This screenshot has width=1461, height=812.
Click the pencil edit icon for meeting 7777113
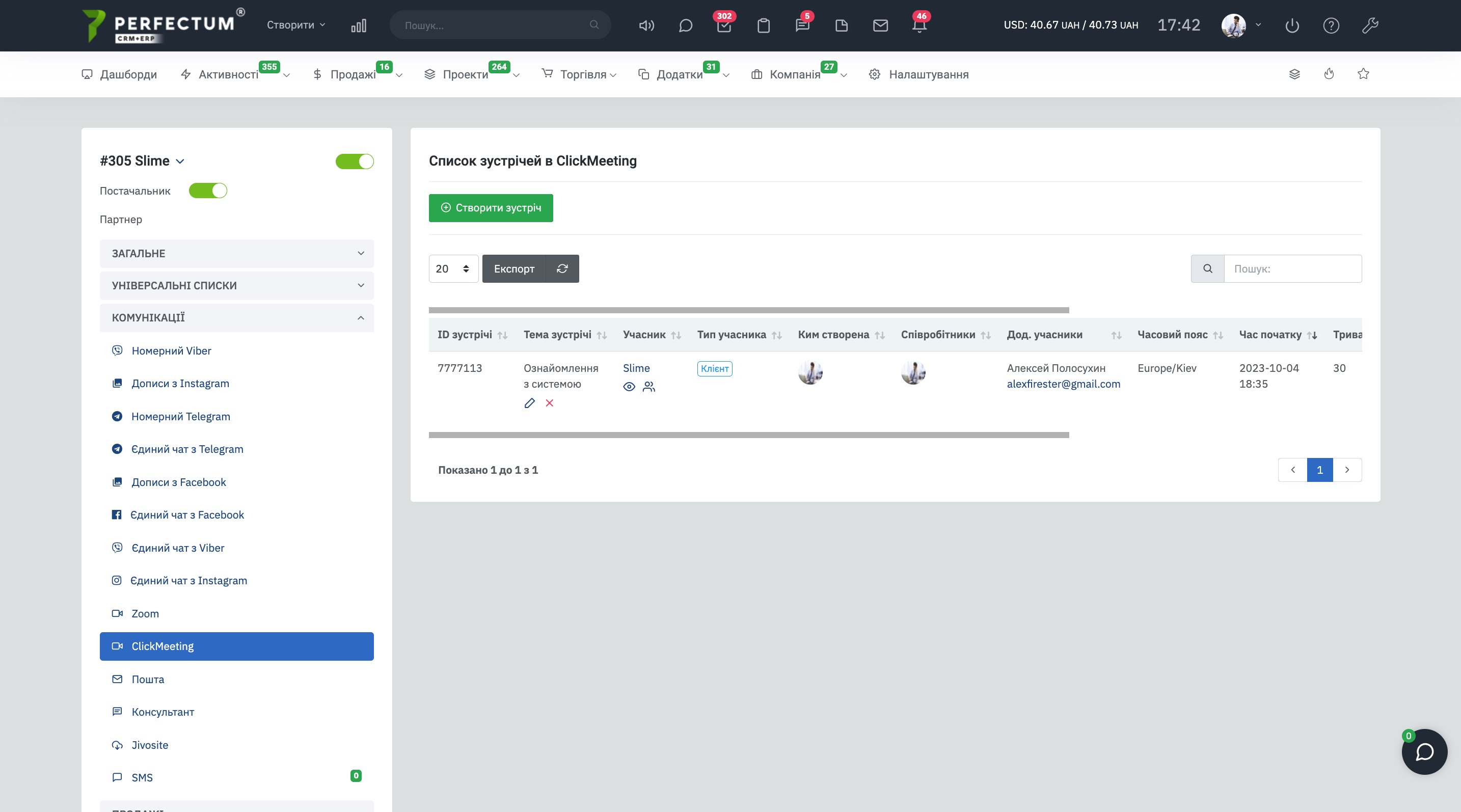click(x=529, y=403)
